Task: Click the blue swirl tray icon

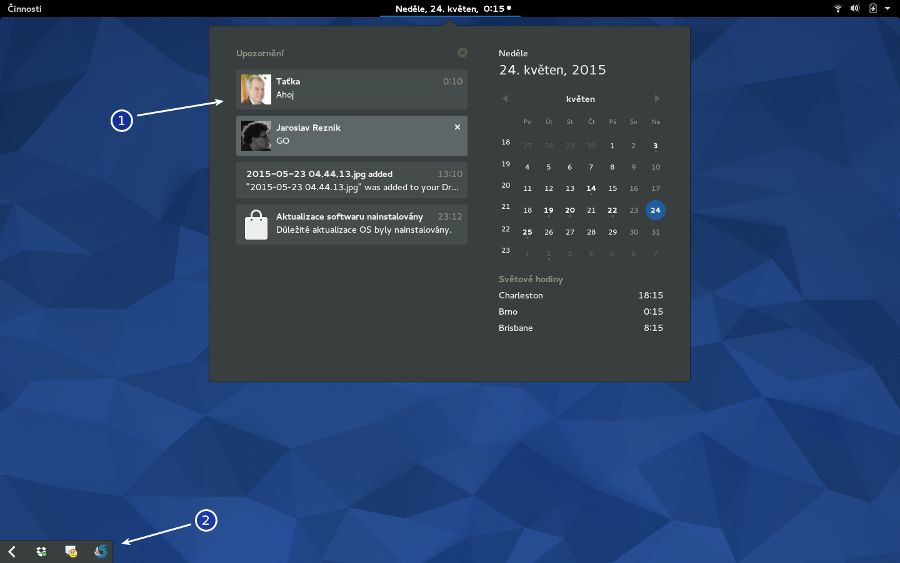Action: click(x=101, y=551)
